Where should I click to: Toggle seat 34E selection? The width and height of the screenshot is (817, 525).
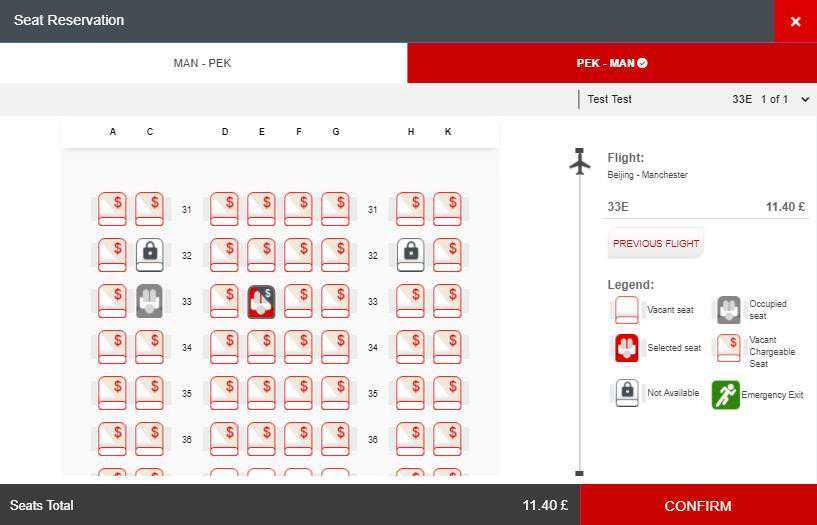[x=261, y=347]
